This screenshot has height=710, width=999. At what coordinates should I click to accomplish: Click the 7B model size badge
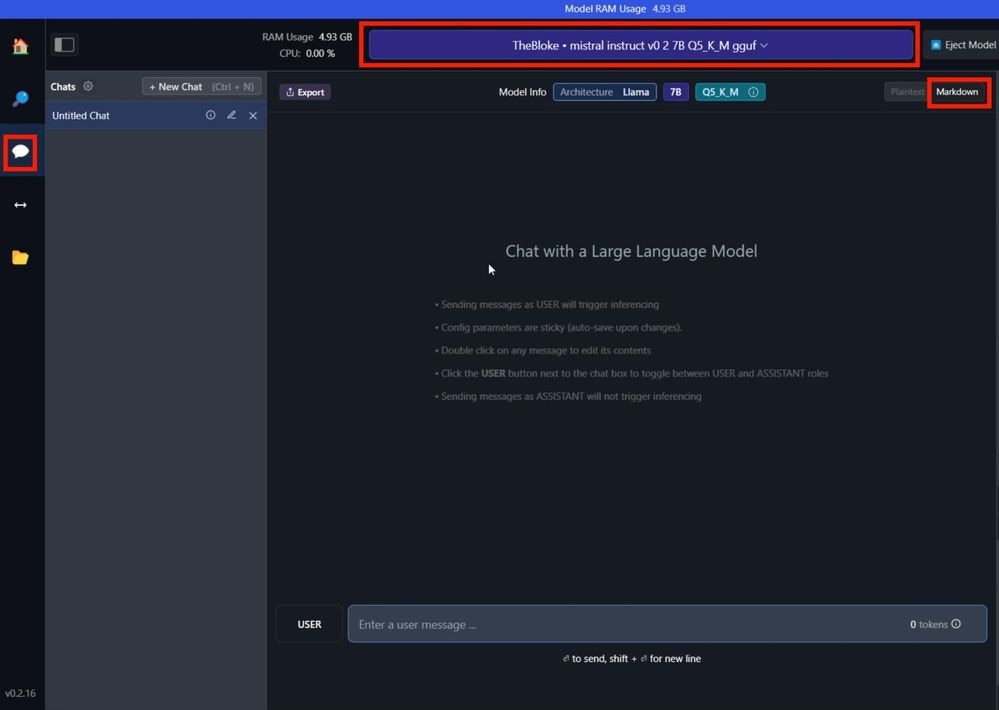pyautogui.click(x=675, y=92)
